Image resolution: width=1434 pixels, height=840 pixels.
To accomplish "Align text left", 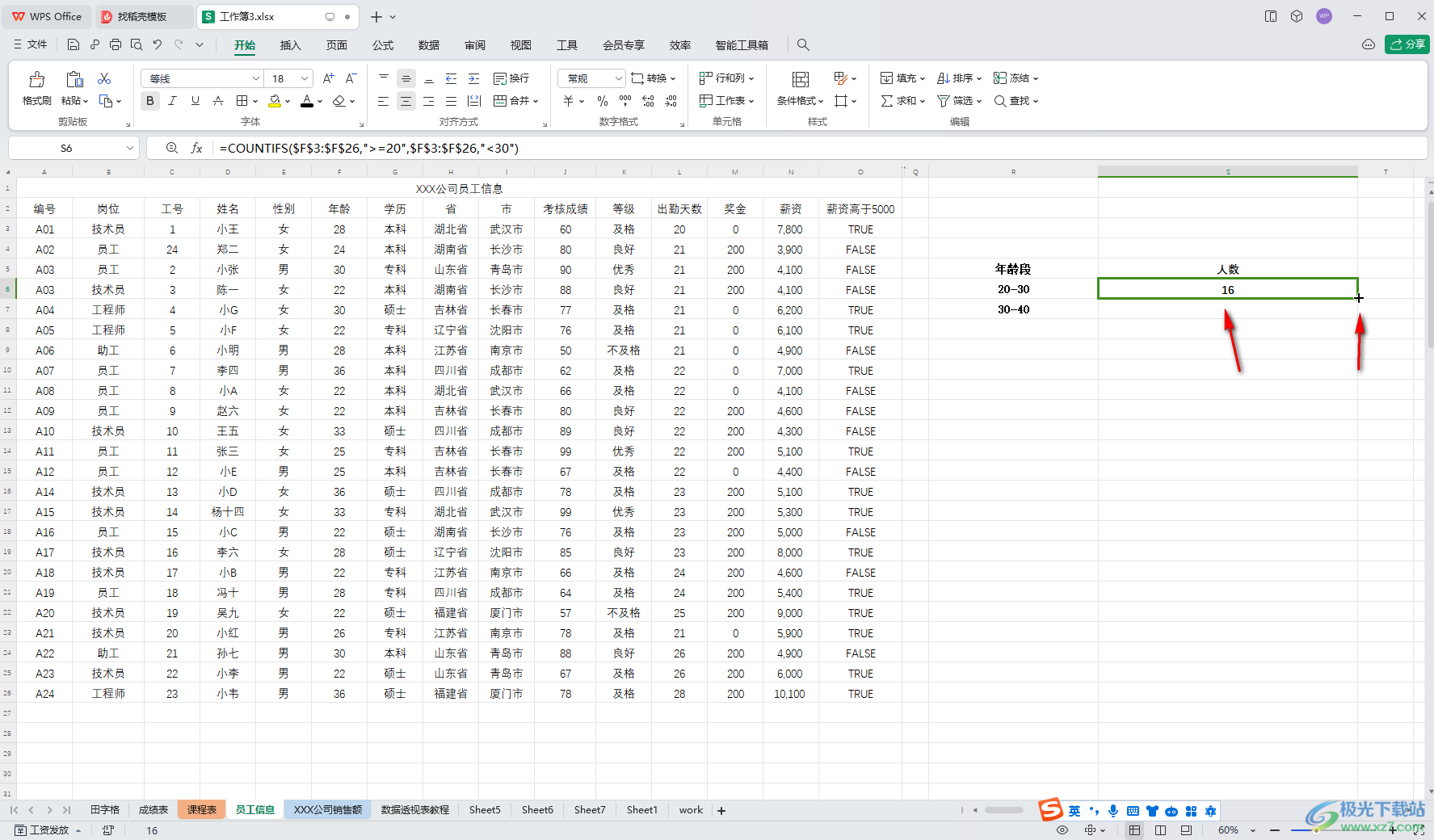I will (x=384, y=101).
